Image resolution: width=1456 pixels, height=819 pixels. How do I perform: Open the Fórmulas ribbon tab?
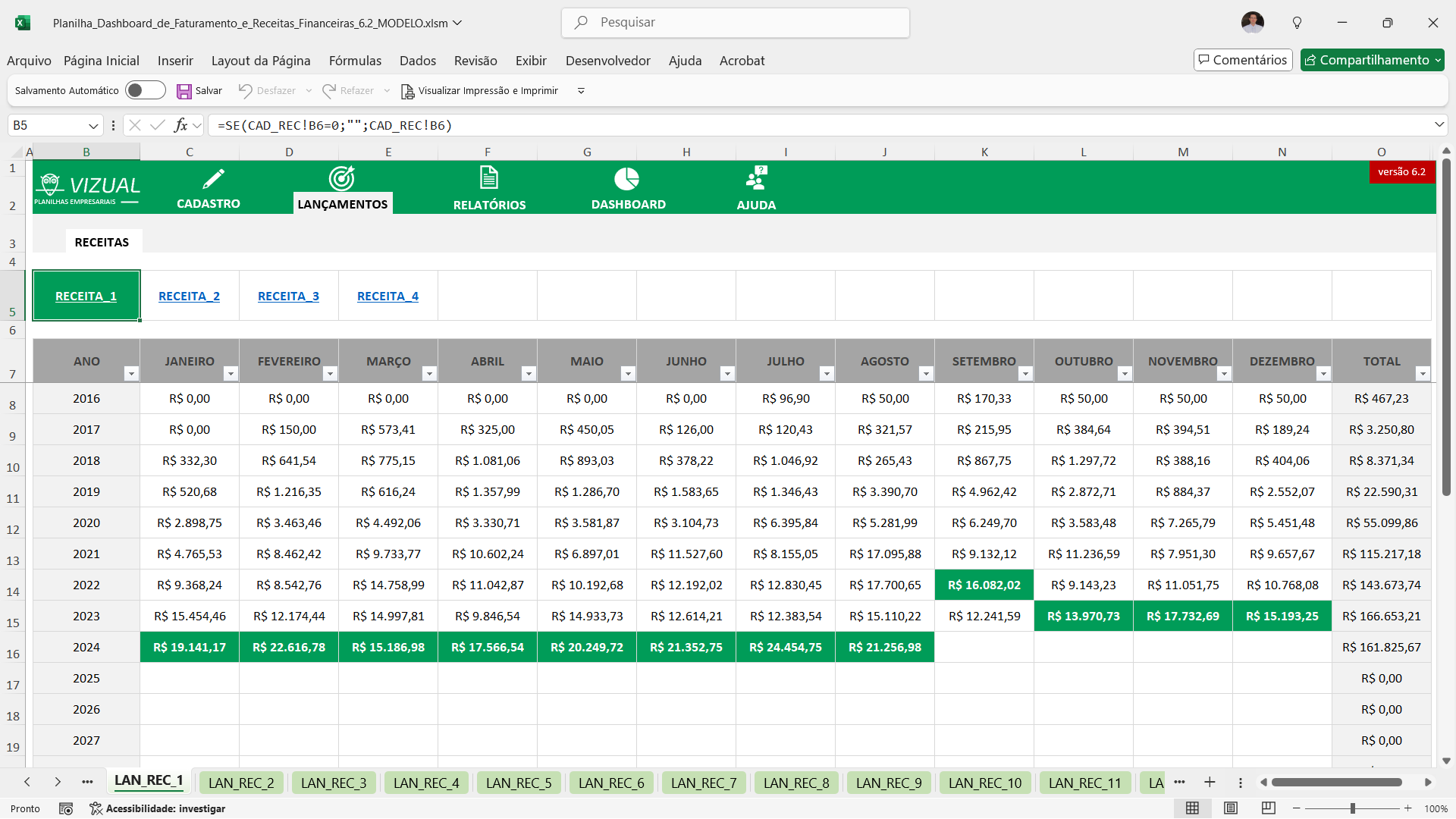(x=355, y=61)
